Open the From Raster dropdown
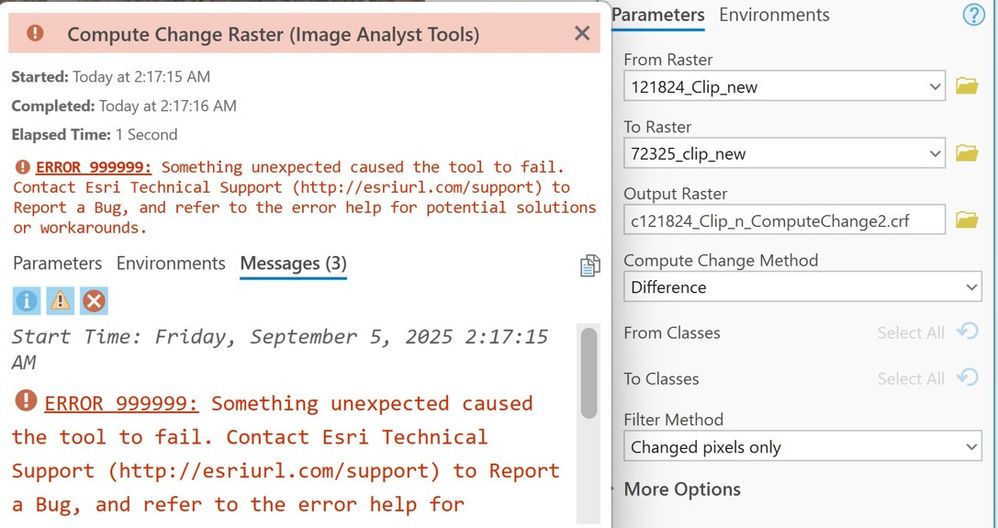 [x=935, y=87]
